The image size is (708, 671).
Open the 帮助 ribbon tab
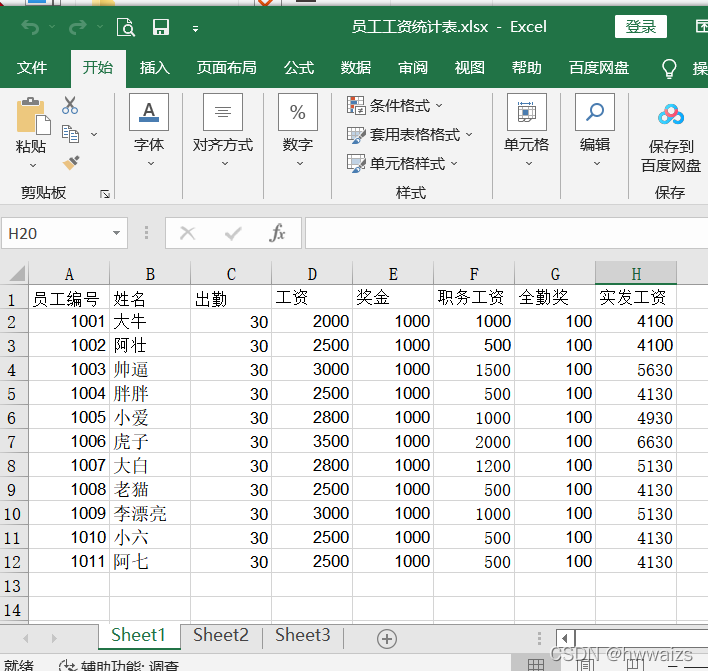click(x=526, y=68)
